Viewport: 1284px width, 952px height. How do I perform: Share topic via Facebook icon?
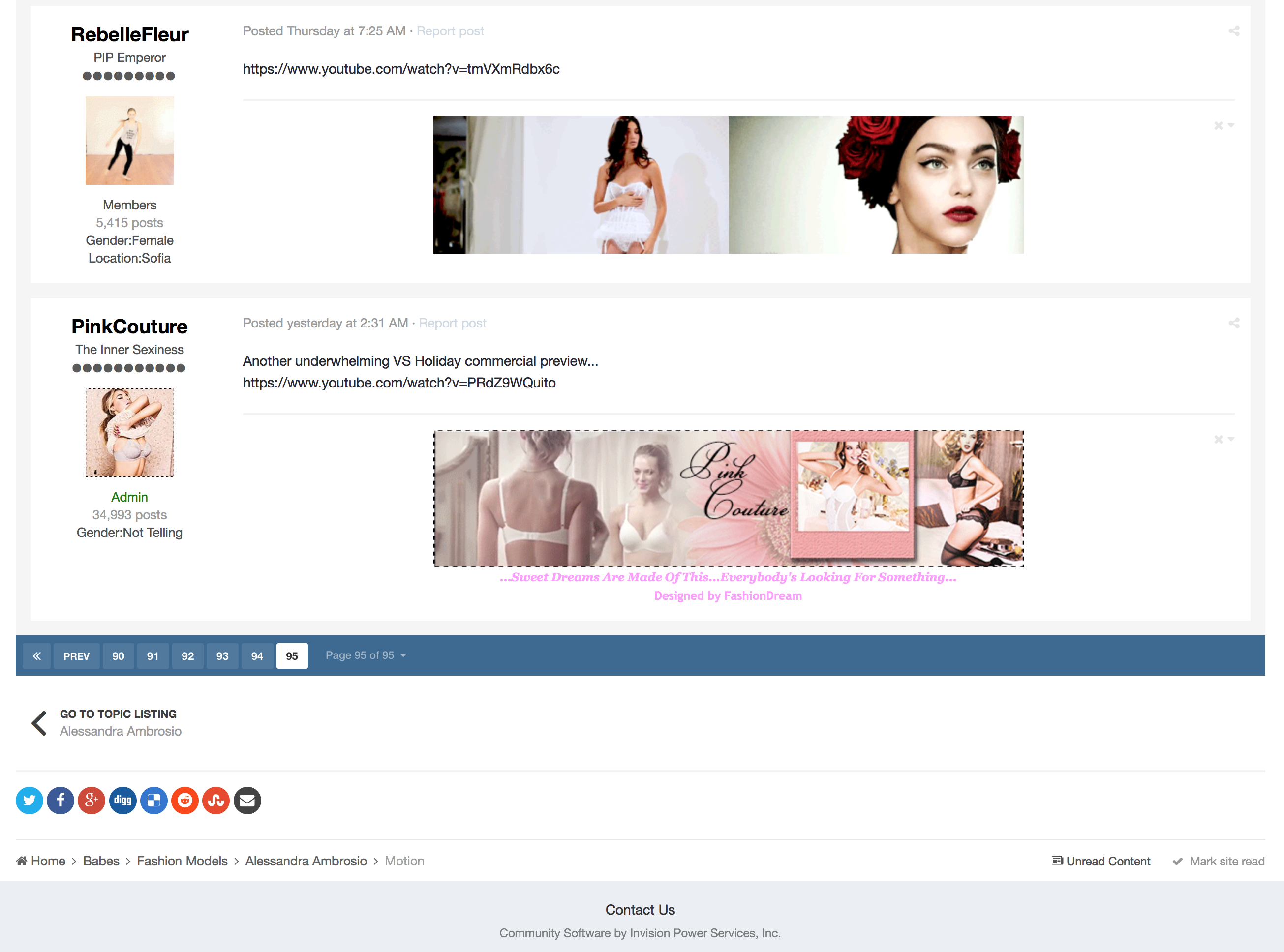(x=61, y=800)
